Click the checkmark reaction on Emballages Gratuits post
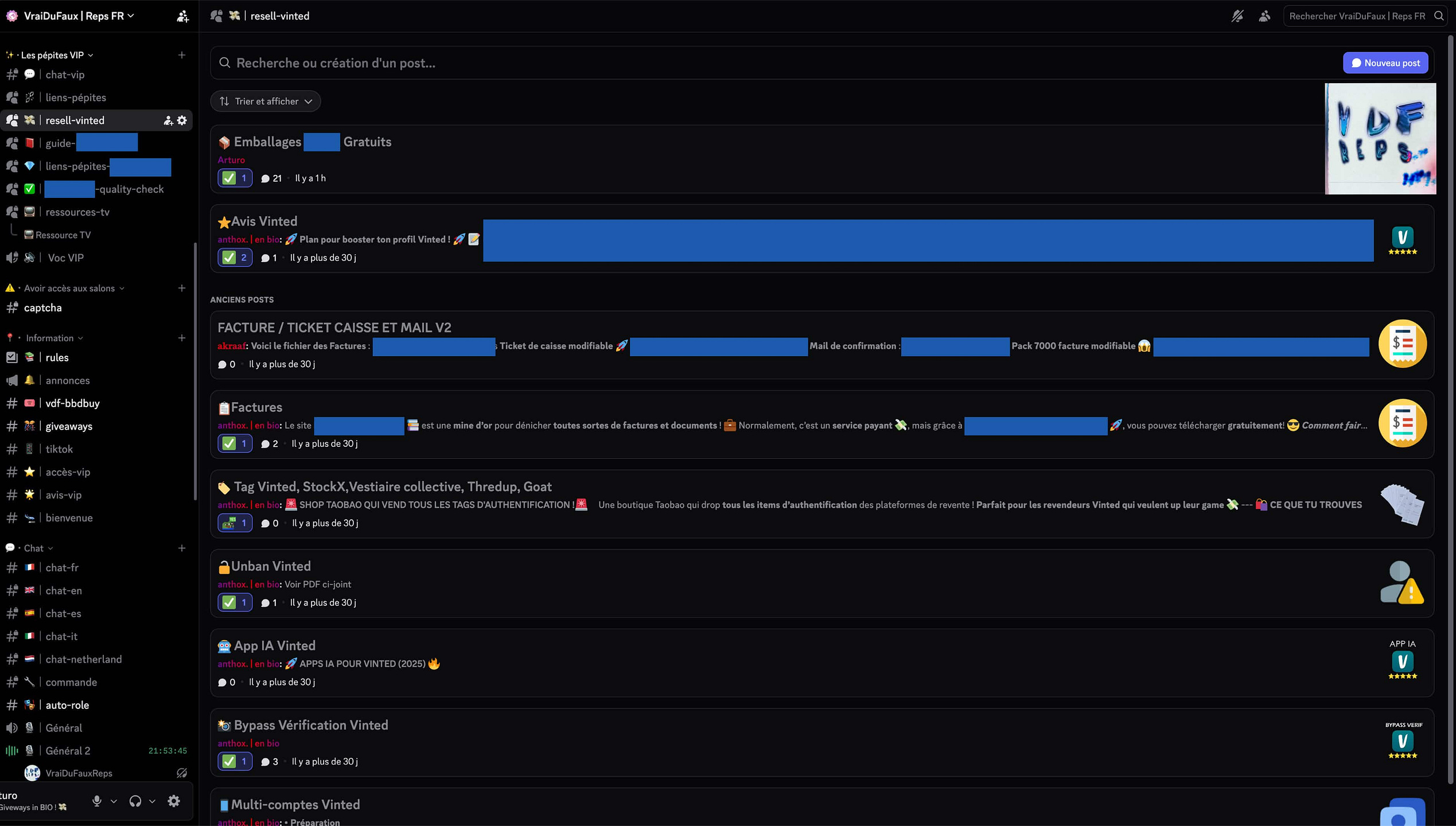Screen dimensions: 1456x826 [x=235, y=178]
